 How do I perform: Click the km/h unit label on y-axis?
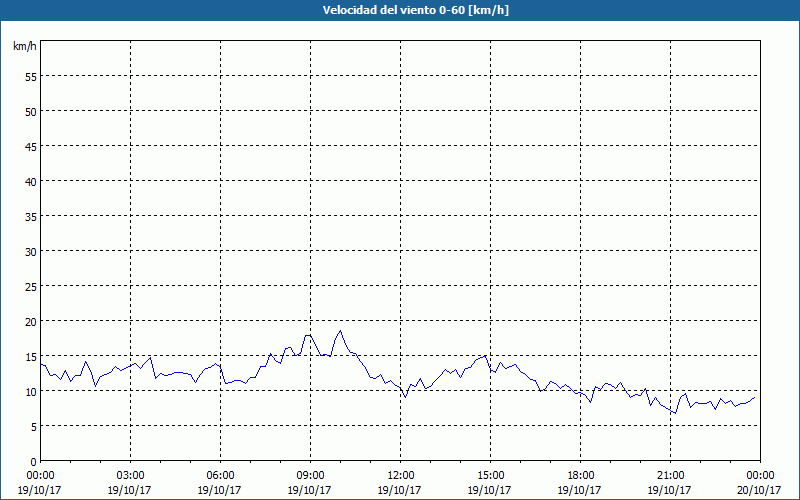25,46
